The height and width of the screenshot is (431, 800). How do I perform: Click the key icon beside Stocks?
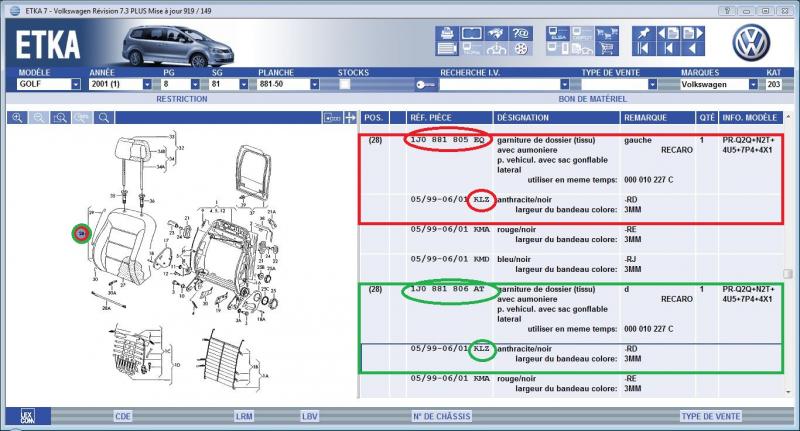pyautogui.click(x=426, y=85)
